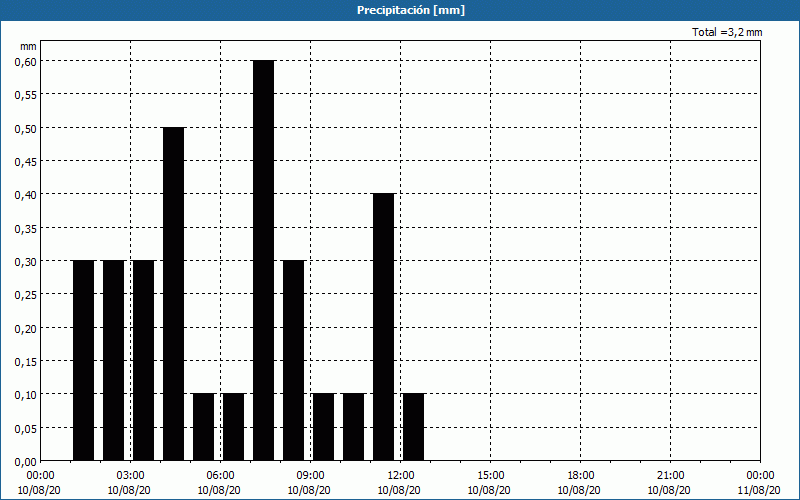The height and width of the screenshot is (500, 800).
Task: Click the '0,20' y-axis label
Action: tap(25, 328)
